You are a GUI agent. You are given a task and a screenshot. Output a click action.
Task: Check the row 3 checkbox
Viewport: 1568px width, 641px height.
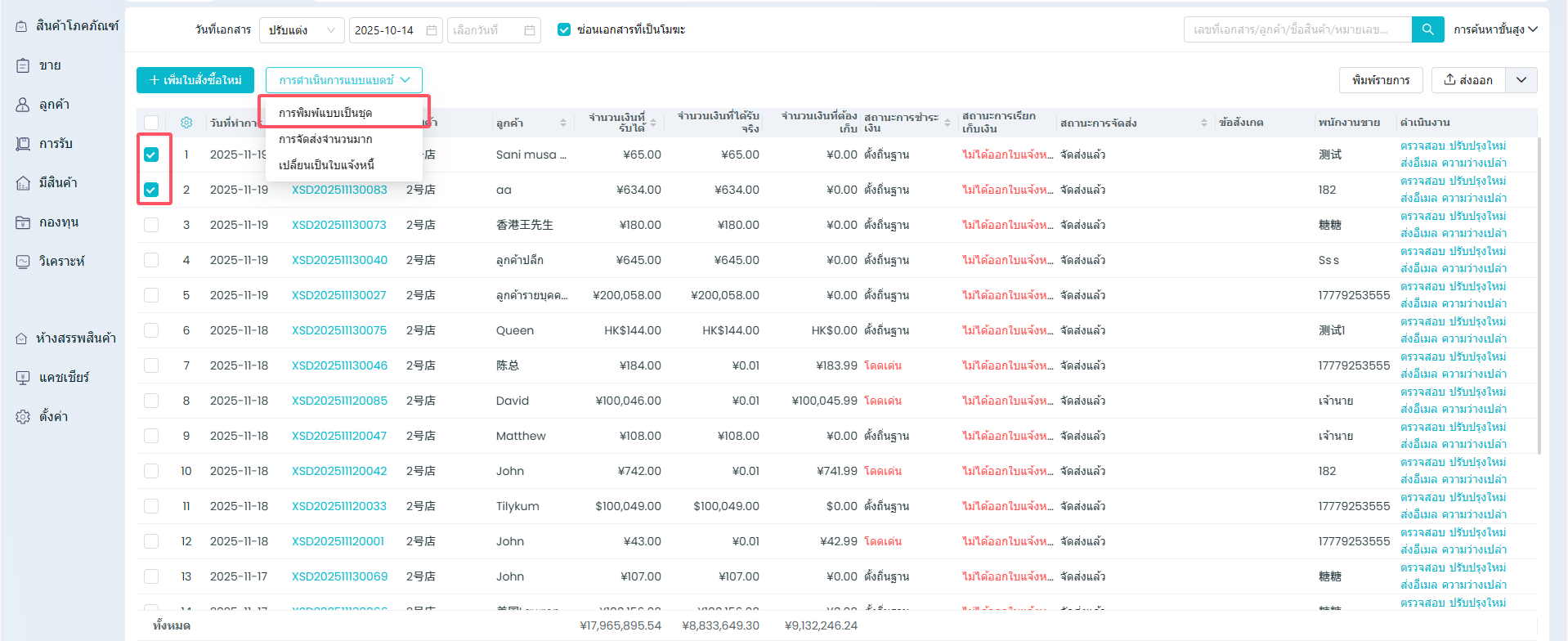coord(151,225)
